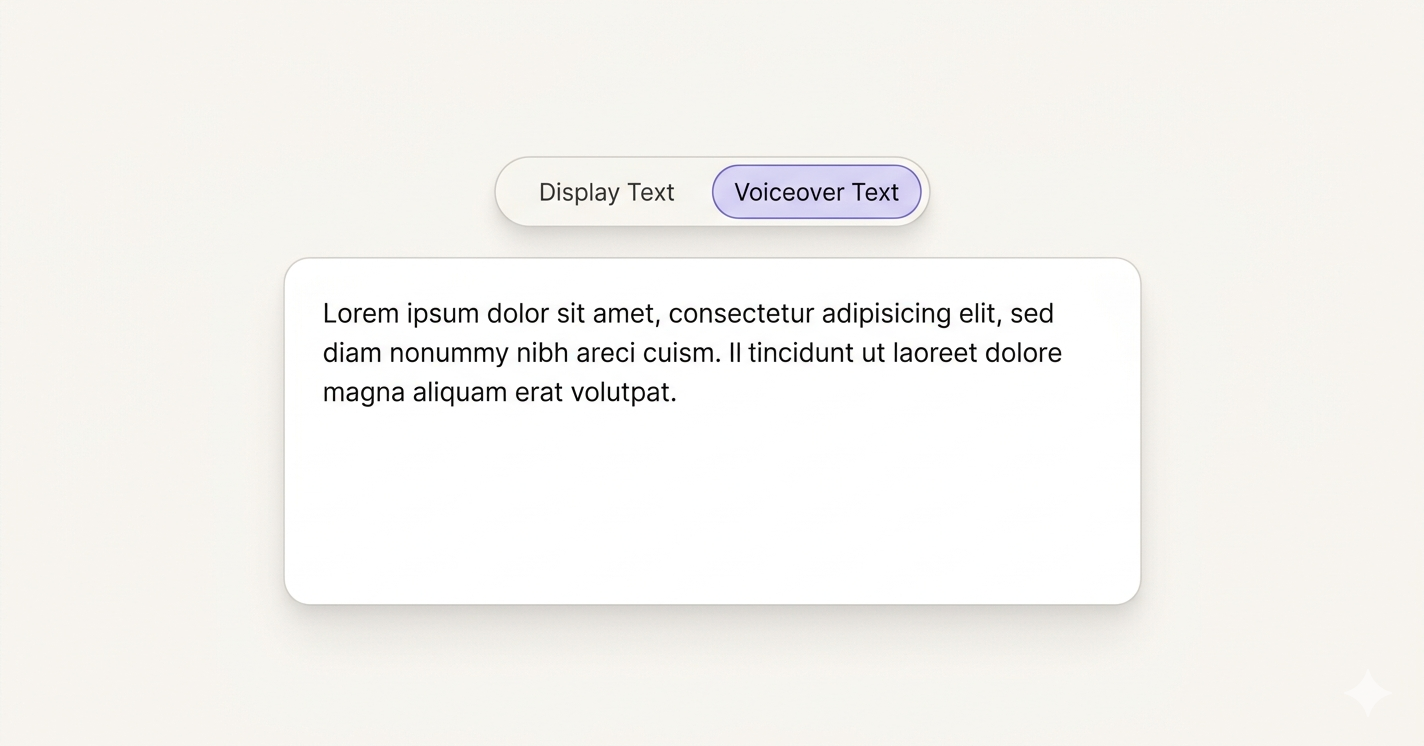
Task: Click the word "erat" in the last line
Action: pyautogui.click(x=539, y=393)
